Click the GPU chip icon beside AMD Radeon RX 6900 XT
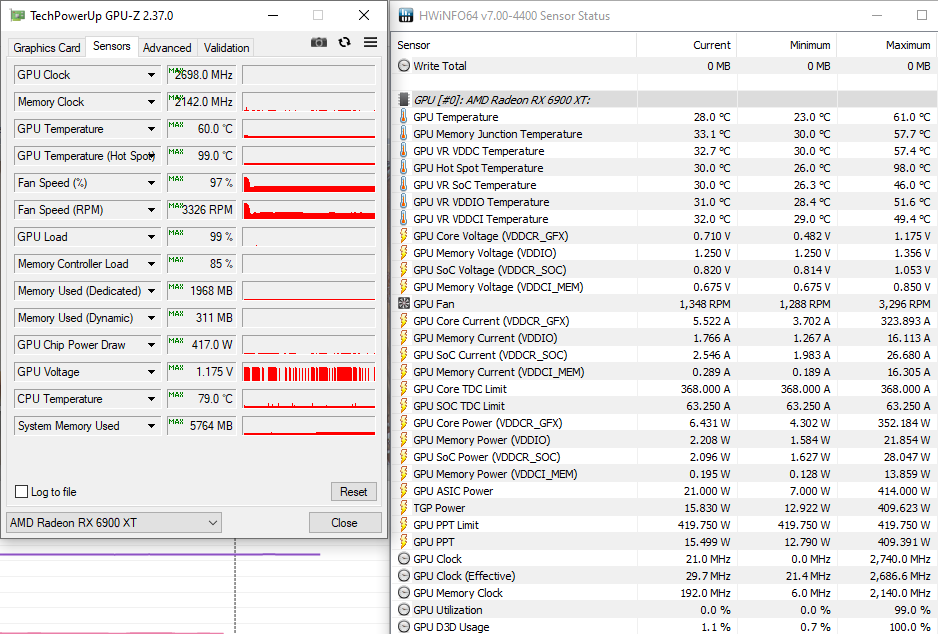938x634 pixels. coord(404,99)
